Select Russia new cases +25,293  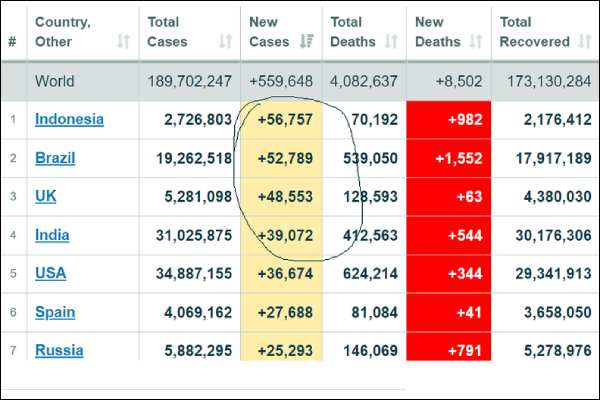click(285, 351)
